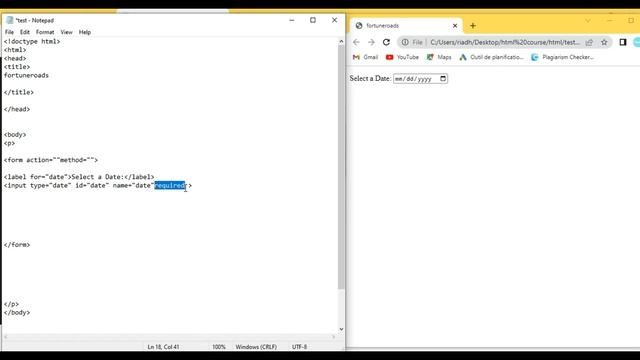Click the <form action=""method=""> line
Screen dimensions: 640x360
[x=51, y=160]
